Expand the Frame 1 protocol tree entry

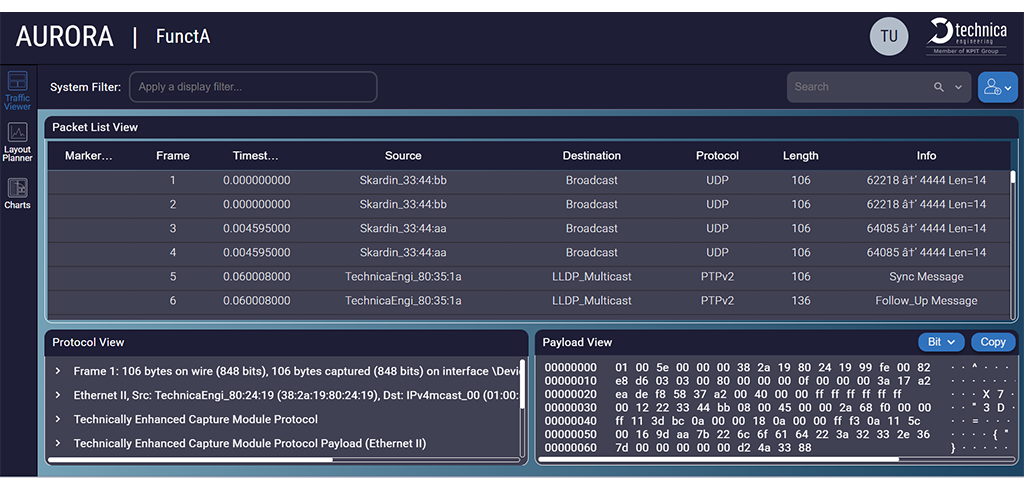pyautogui.click(x=58, y=371)
